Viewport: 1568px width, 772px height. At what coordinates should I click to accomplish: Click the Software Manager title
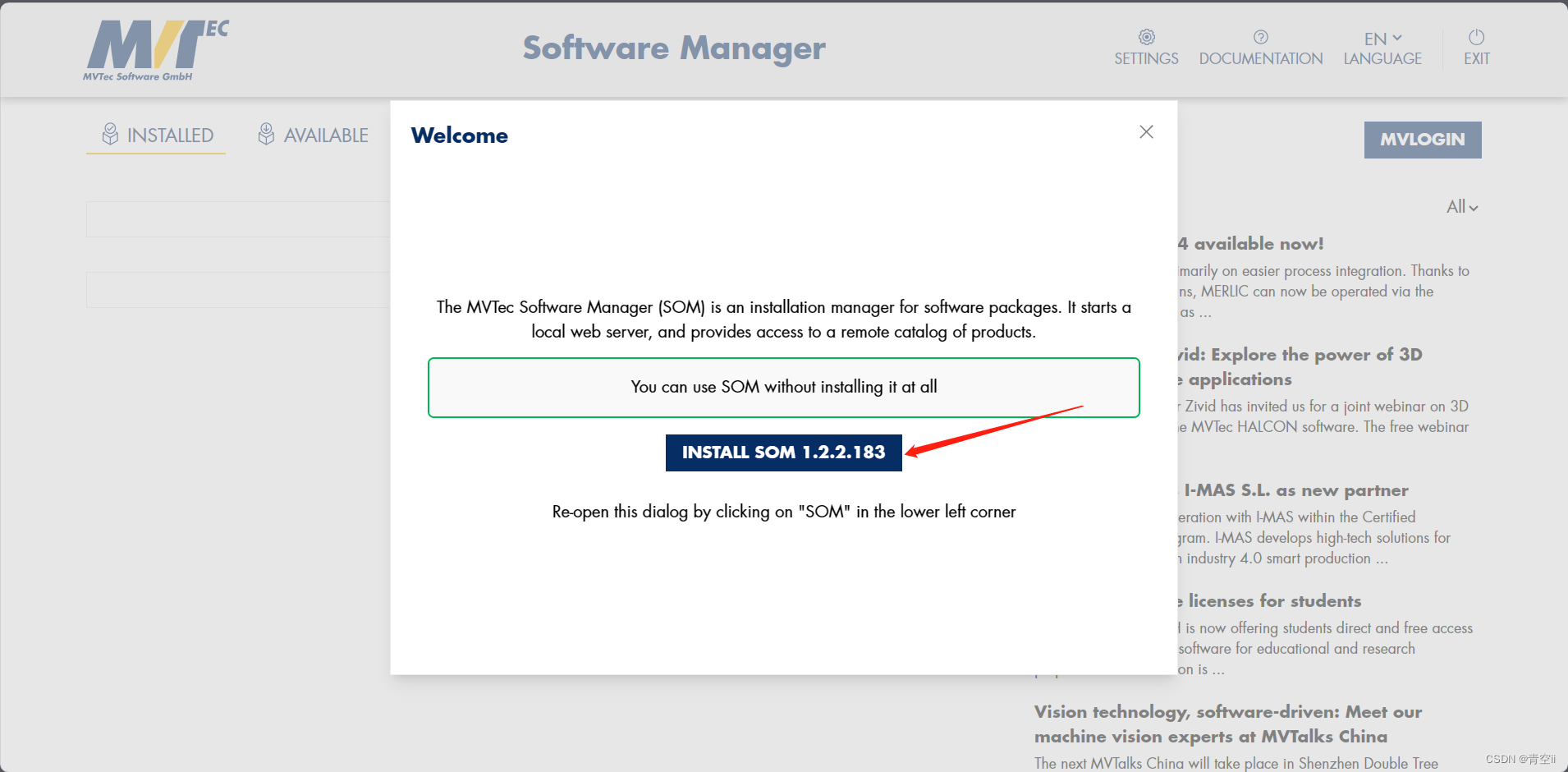[x=674, y=48]
